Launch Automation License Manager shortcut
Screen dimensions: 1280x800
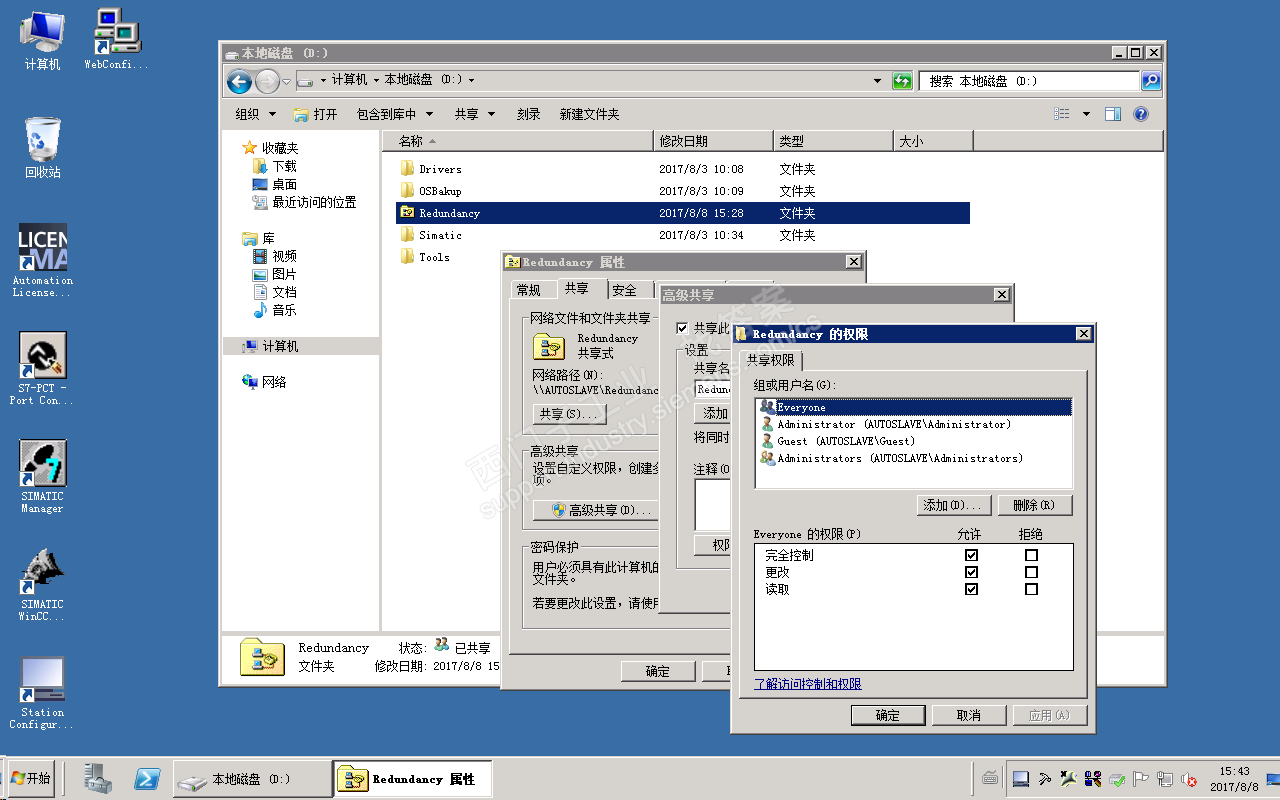[42, 260]
